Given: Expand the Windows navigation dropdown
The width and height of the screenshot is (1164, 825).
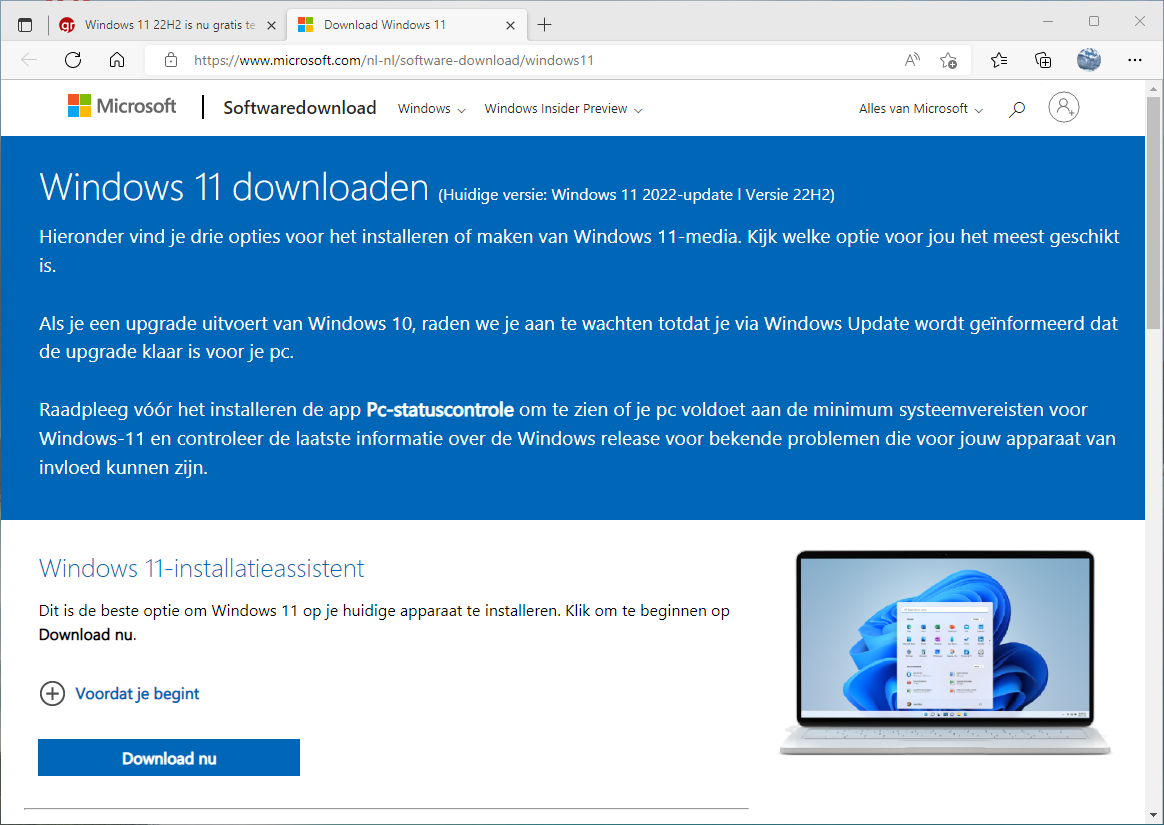Looking at the screenshot, I should [x=431, y=109].
